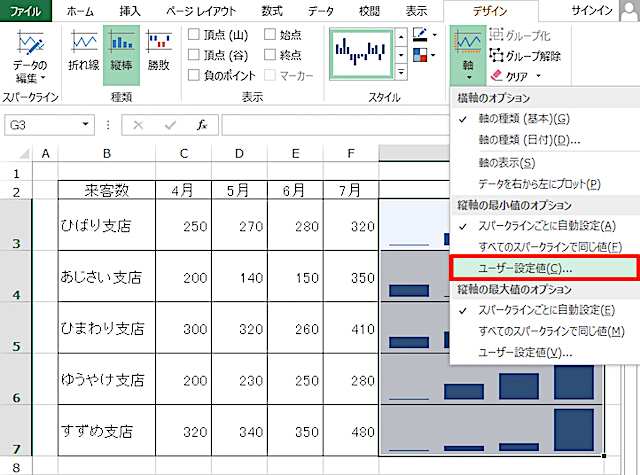Switch to the ホーム tab
This screenshot has height=475, width=640.
click(x=80, y=11)
